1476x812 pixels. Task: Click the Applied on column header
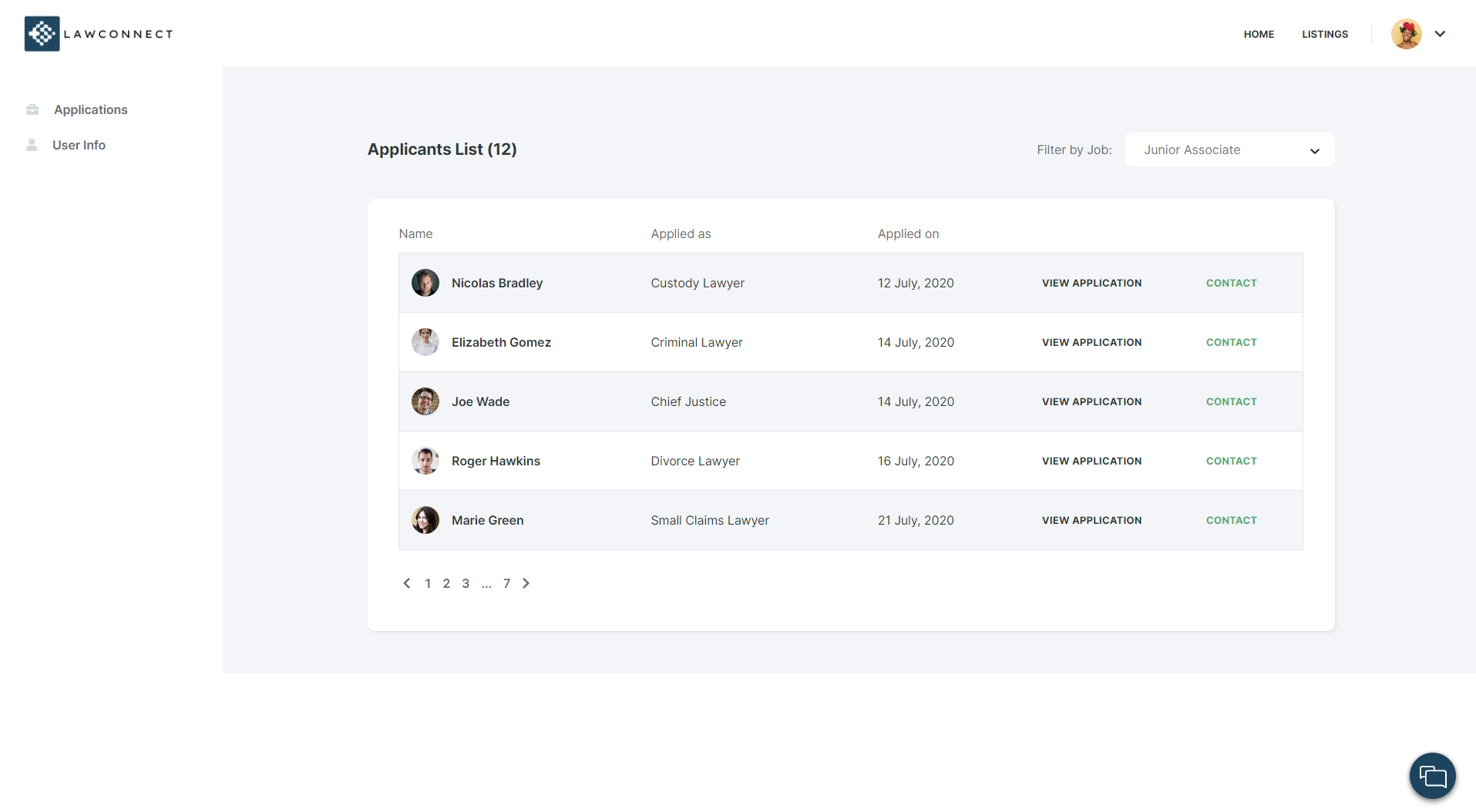click(908, 233)
